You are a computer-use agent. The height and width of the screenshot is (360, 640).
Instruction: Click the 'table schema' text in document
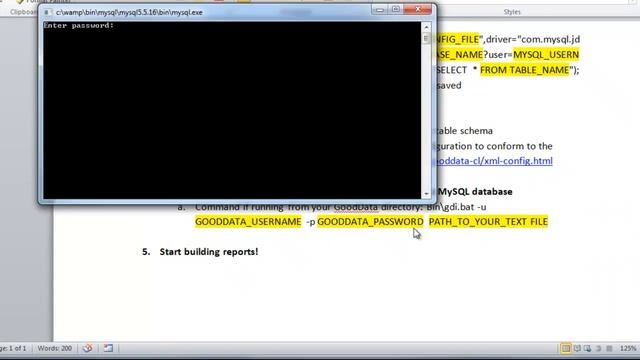pos(464,131)
